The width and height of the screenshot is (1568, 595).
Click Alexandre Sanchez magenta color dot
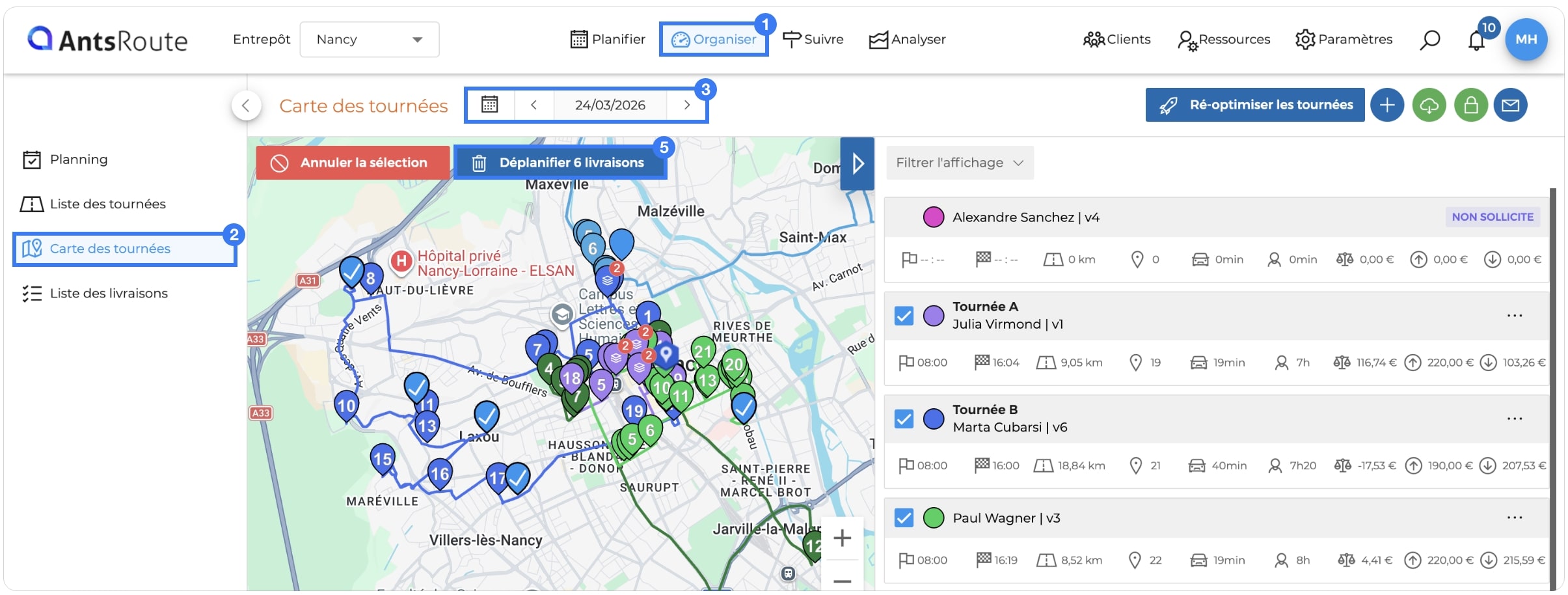pyautogui.click(x=934, y=217)
